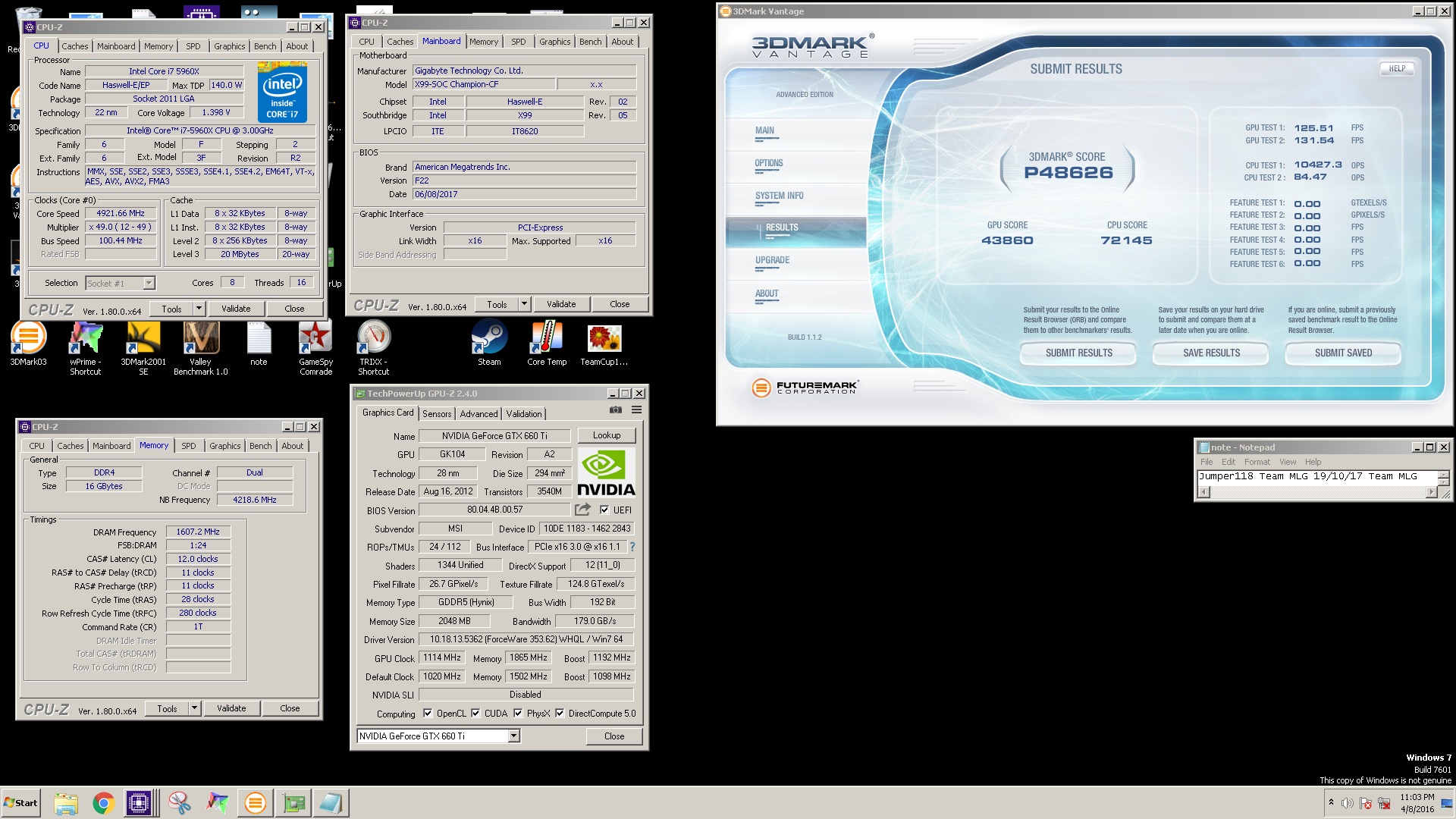Toggle the UEFI checkbox in GPU-Z

coord(604,510)
